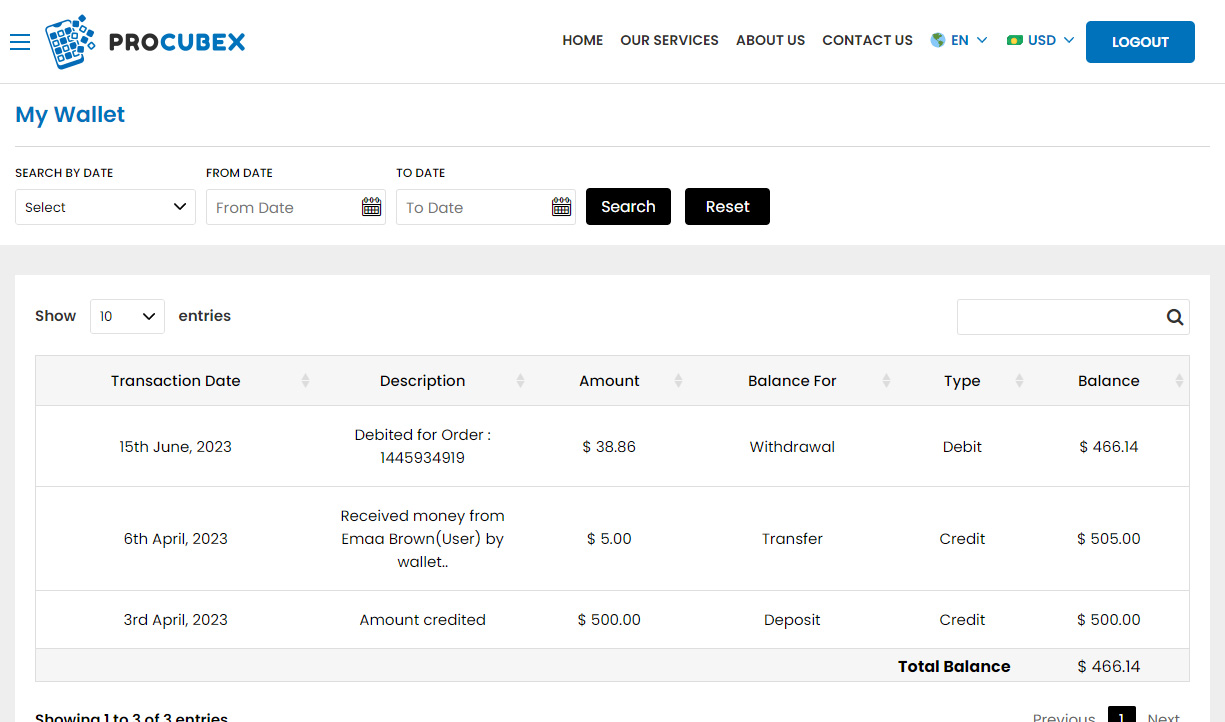Click the Amount column header
Screen dimensions: 1225x722
609,381
